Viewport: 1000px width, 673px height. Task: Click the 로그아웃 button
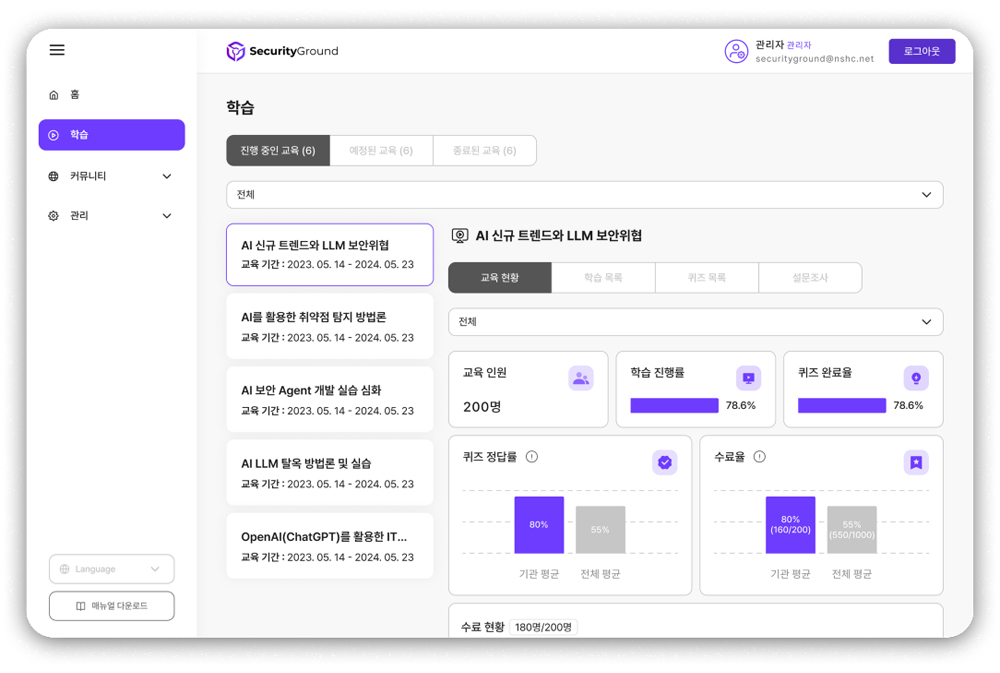tap(921, 51)
